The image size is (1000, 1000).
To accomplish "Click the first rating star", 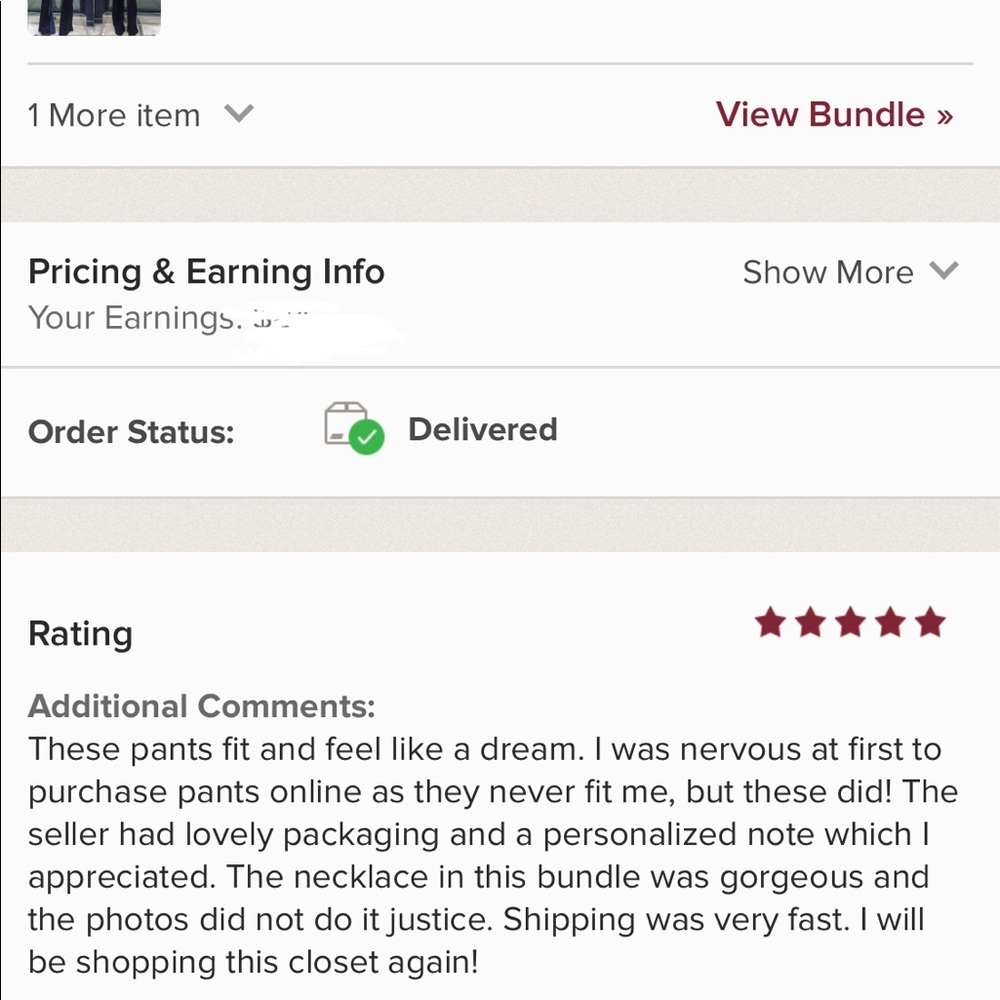I will coord(771,622).
